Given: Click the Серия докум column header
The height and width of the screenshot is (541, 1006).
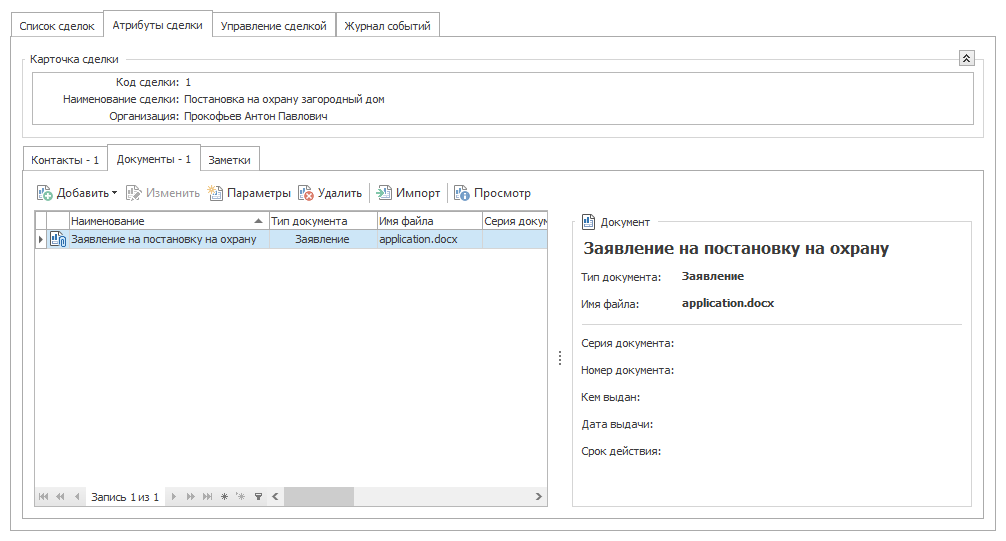Looking at the screenshot, I should coord(515,221).
